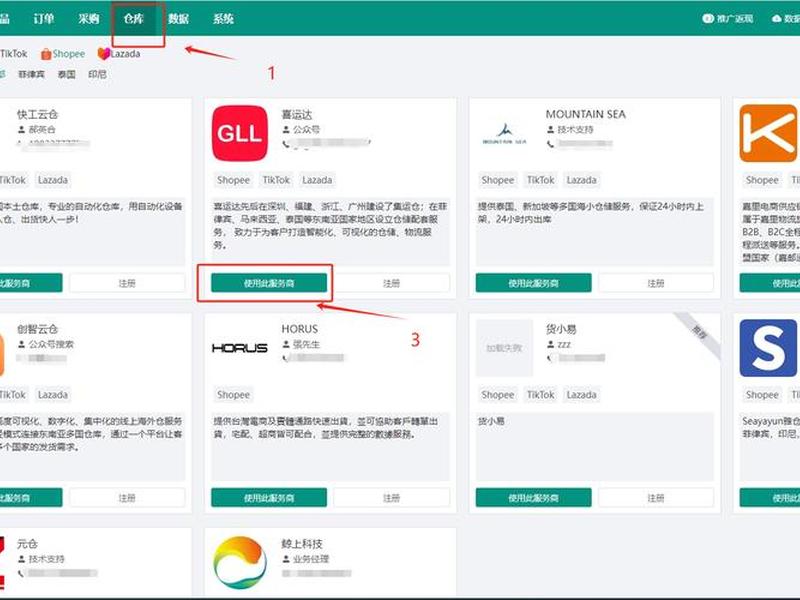Screen dimensions: 800x600
Task: Click Shopee tag on 喜运达 card
Action: point(233,180)
